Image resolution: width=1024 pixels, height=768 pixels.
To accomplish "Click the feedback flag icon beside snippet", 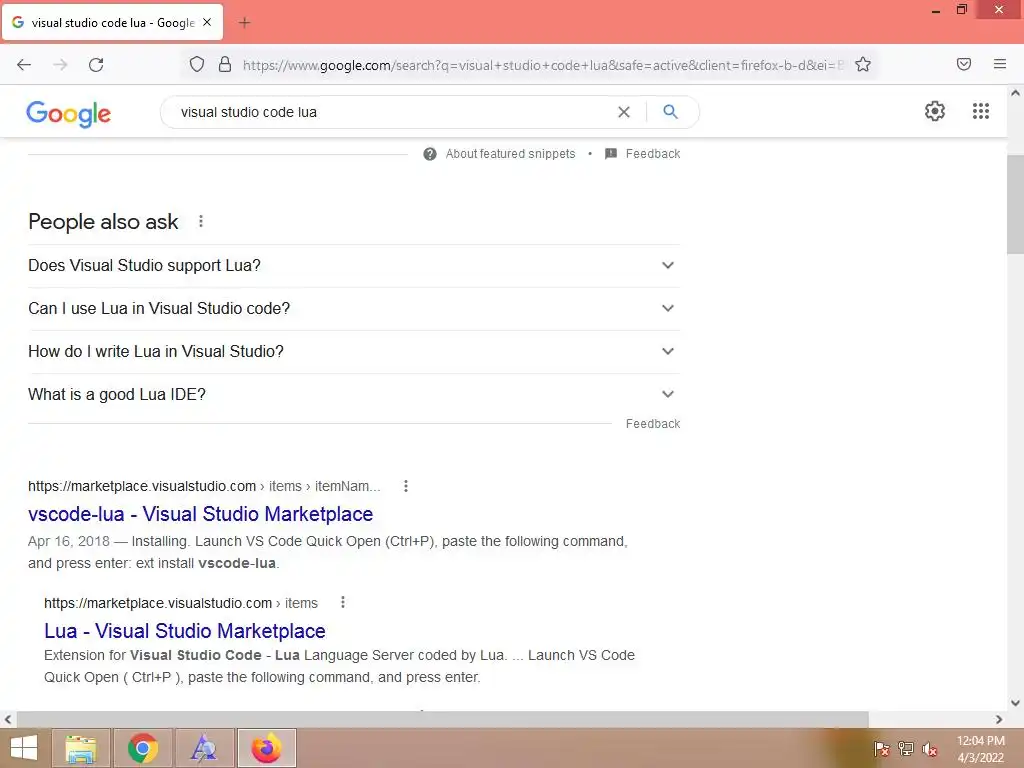I will pyautogui.click(x=611, y=154).
